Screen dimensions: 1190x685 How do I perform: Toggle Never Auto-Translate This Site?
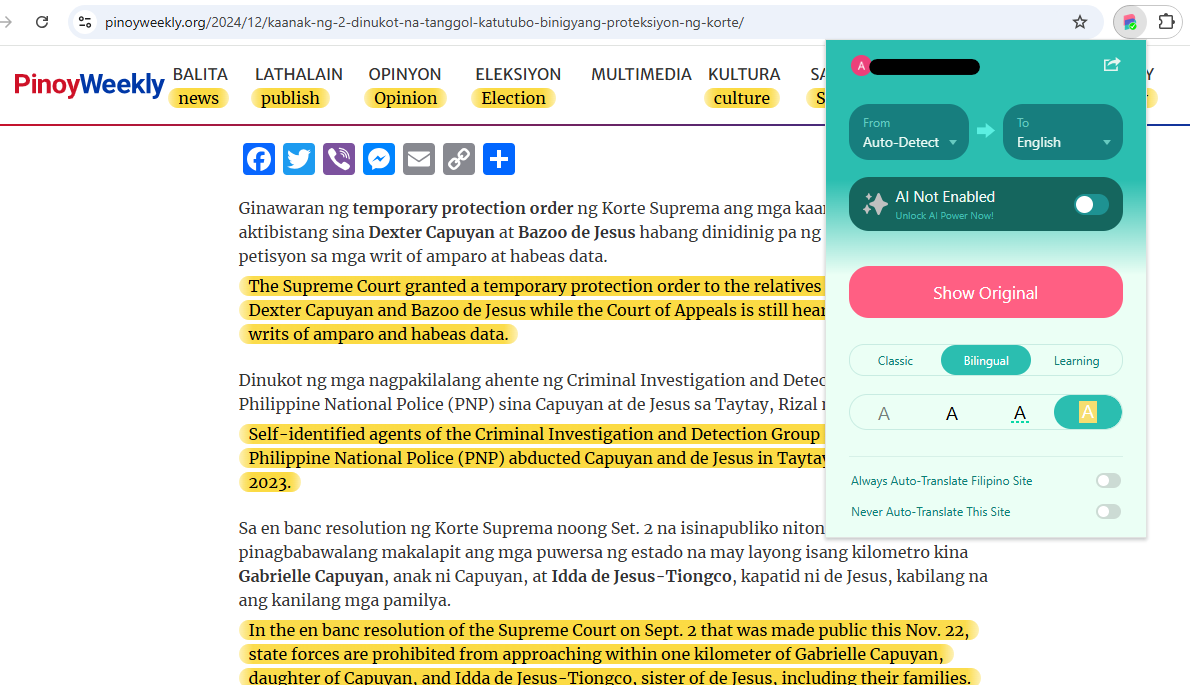click(1108, 512)
